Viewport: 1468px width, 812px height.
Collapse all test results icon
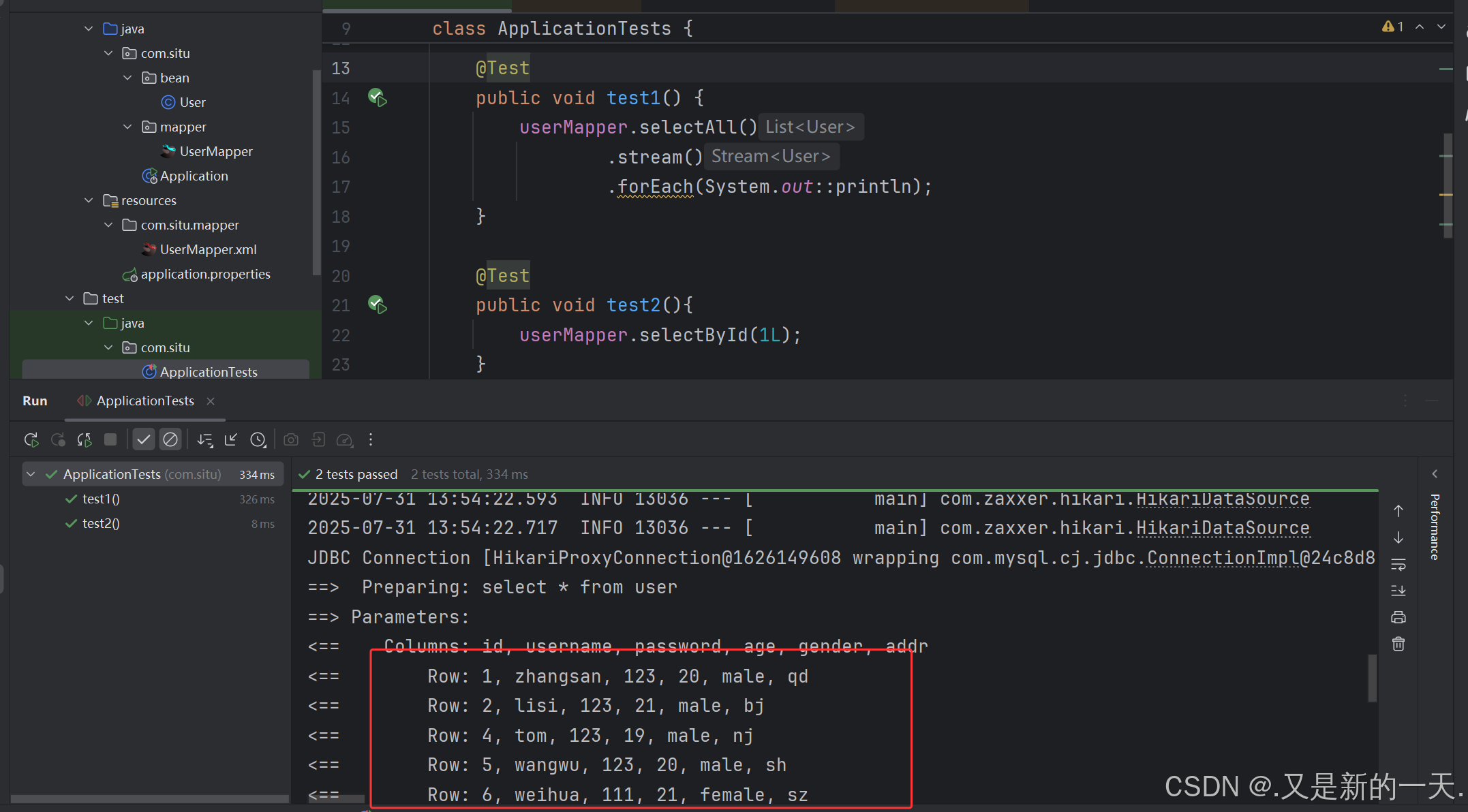[231, 440]
